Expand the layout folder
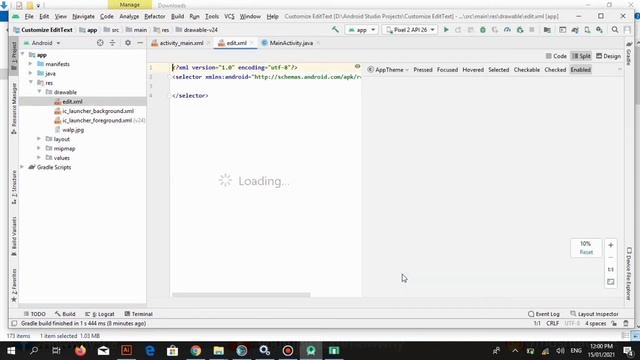 40,139
